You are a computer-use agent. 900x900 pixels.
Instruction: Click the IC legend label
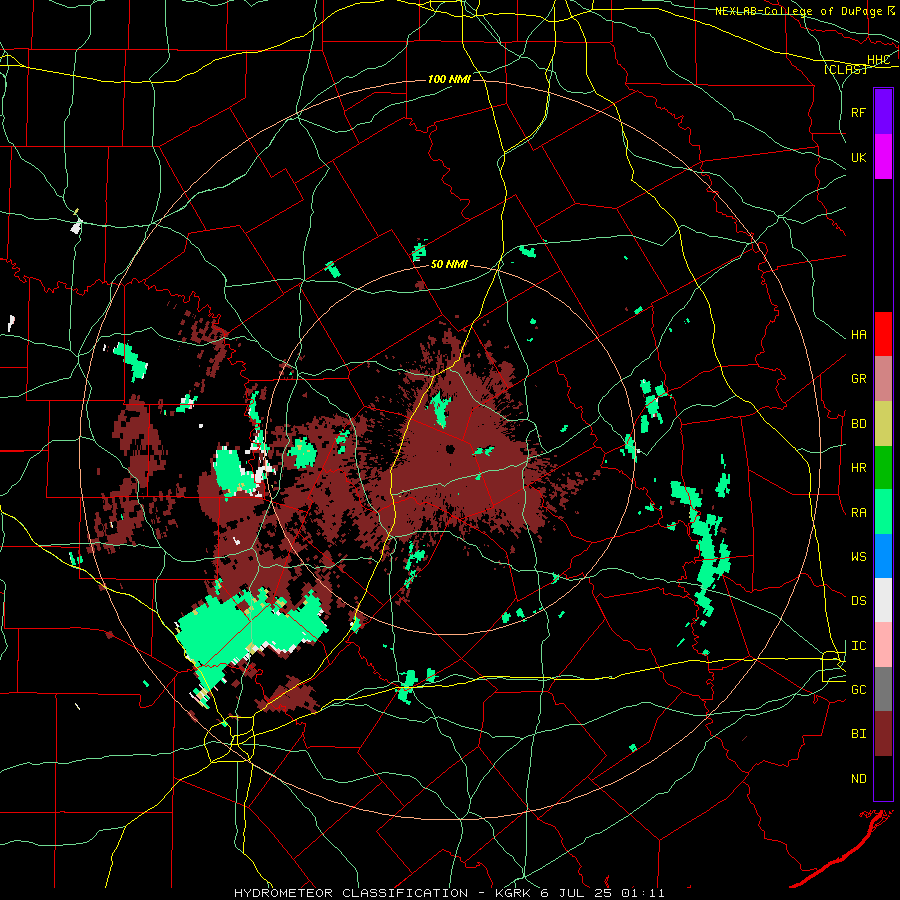tap(858, 646)
